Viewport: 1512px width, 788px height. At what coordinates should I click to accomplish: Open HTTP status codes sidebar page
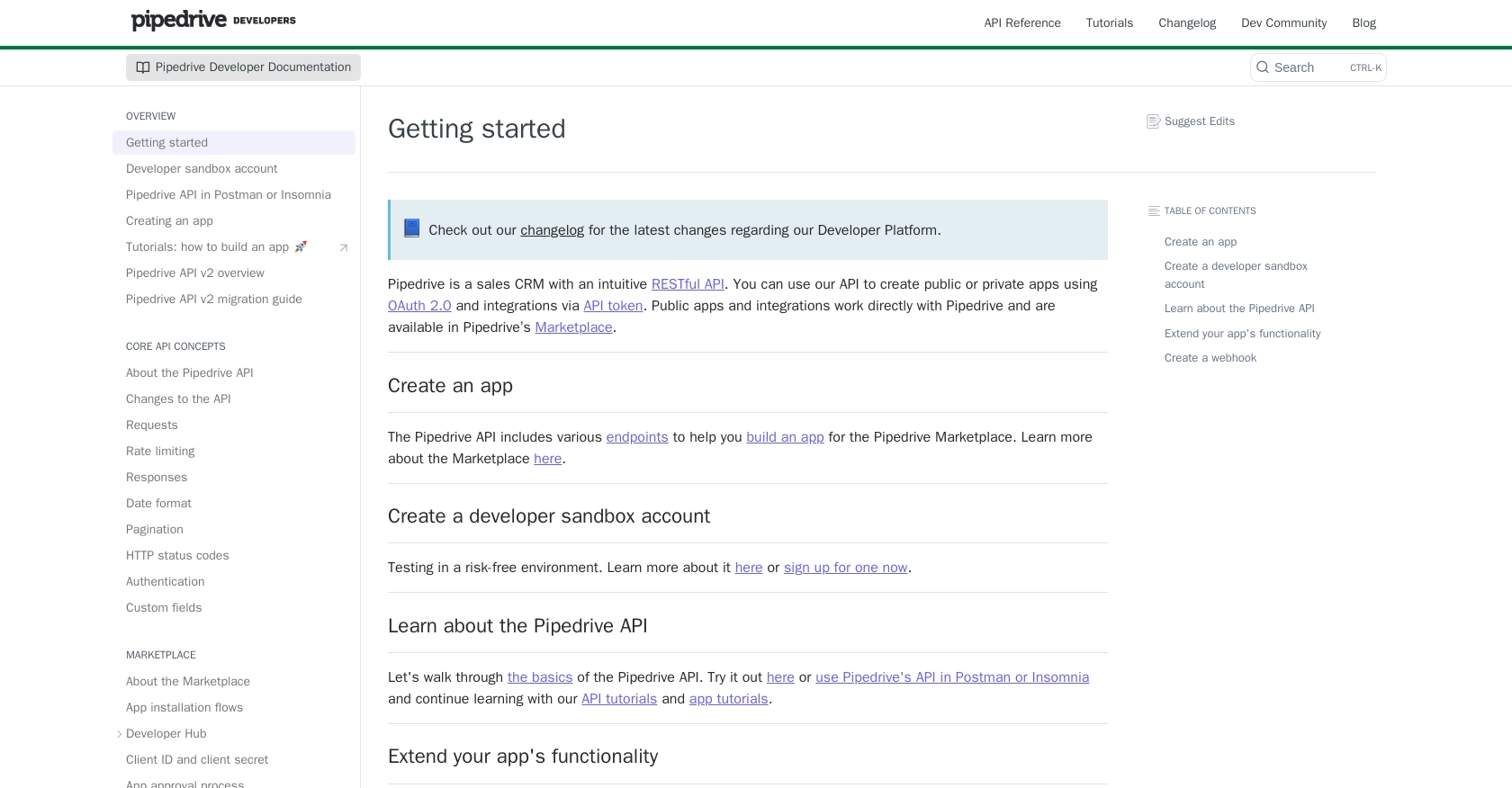234,555
